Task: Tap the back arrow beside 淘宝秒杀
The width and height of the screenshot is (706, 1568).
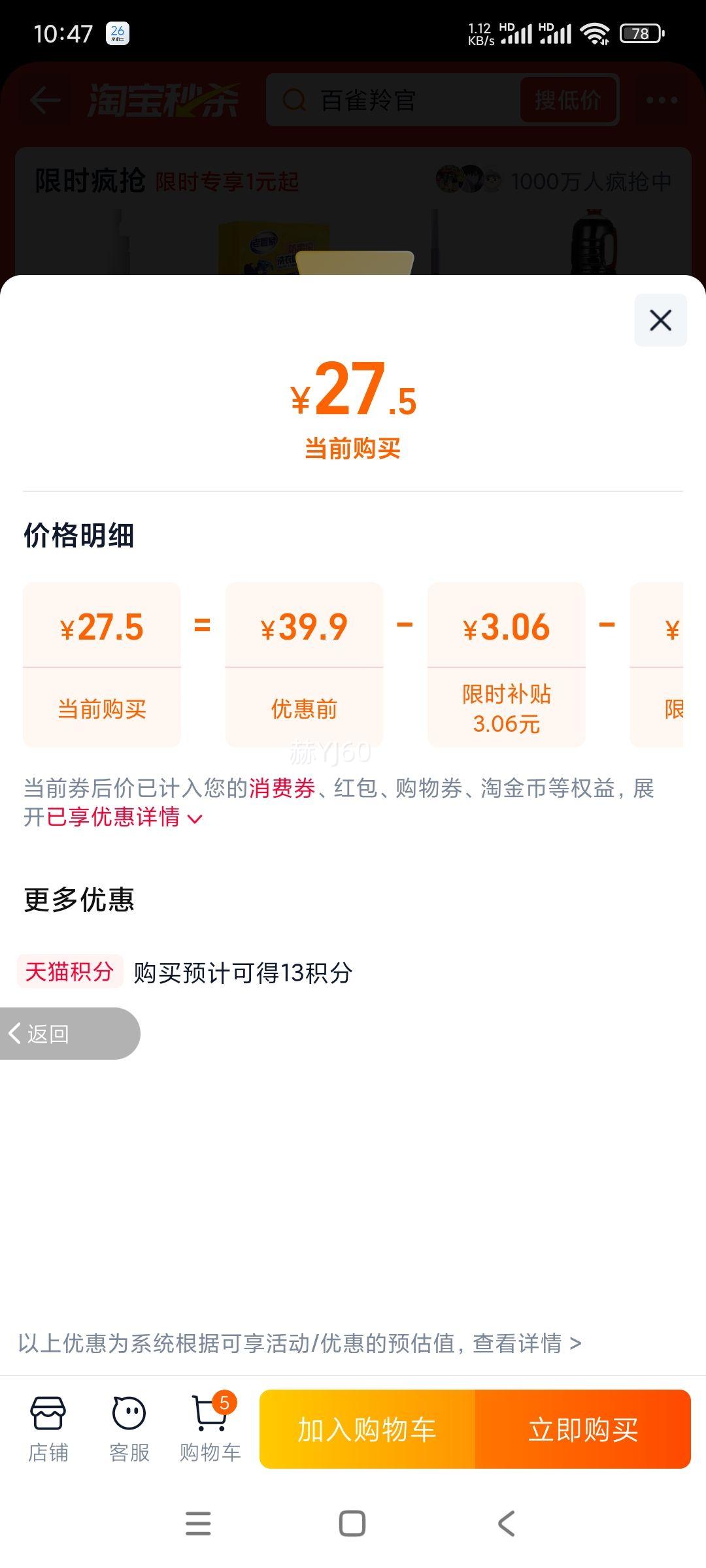Action: (x=45, y=100)
